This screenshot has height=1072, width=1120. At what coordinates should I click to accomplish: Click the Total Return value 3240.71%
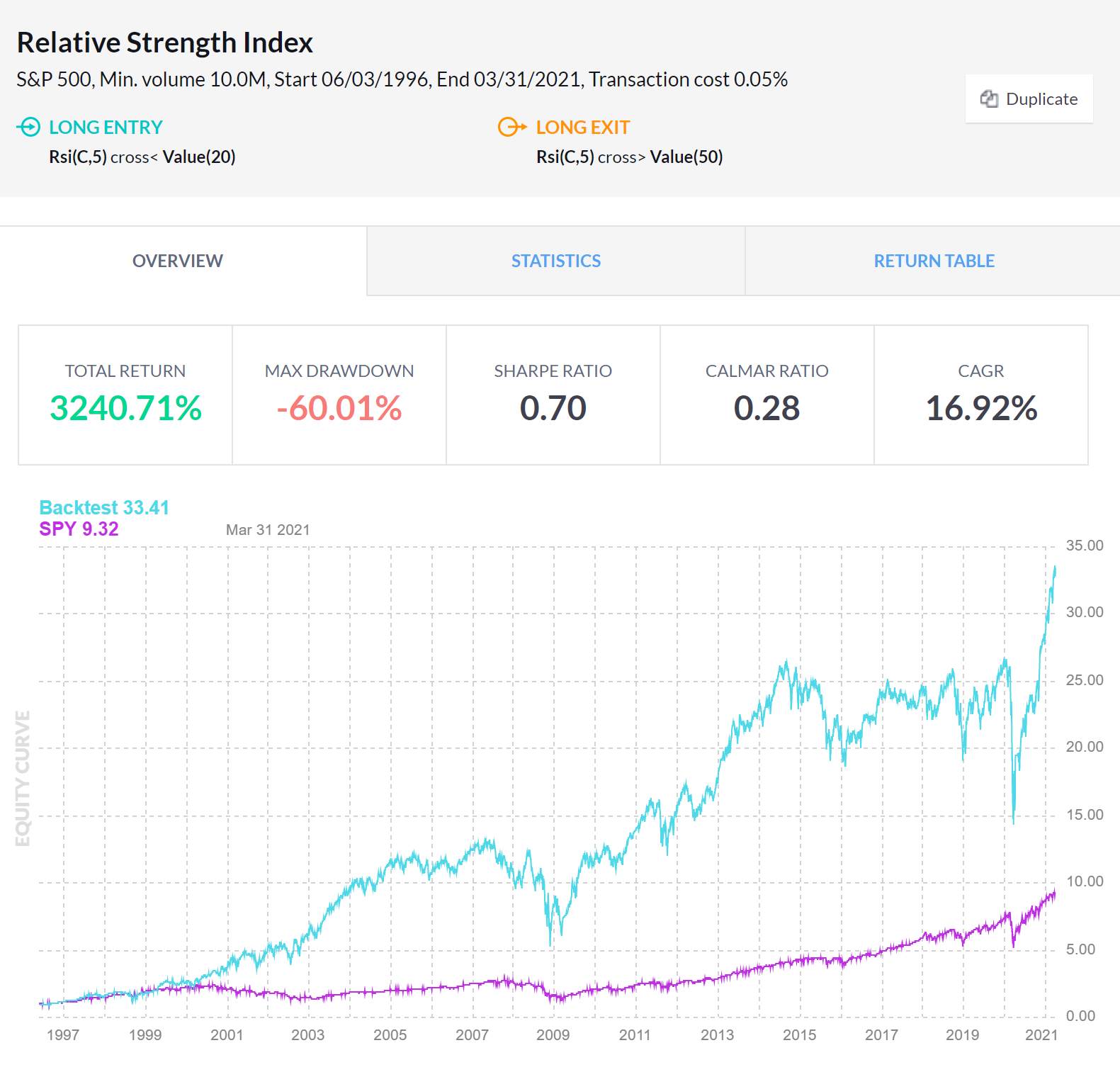point(125,408)
